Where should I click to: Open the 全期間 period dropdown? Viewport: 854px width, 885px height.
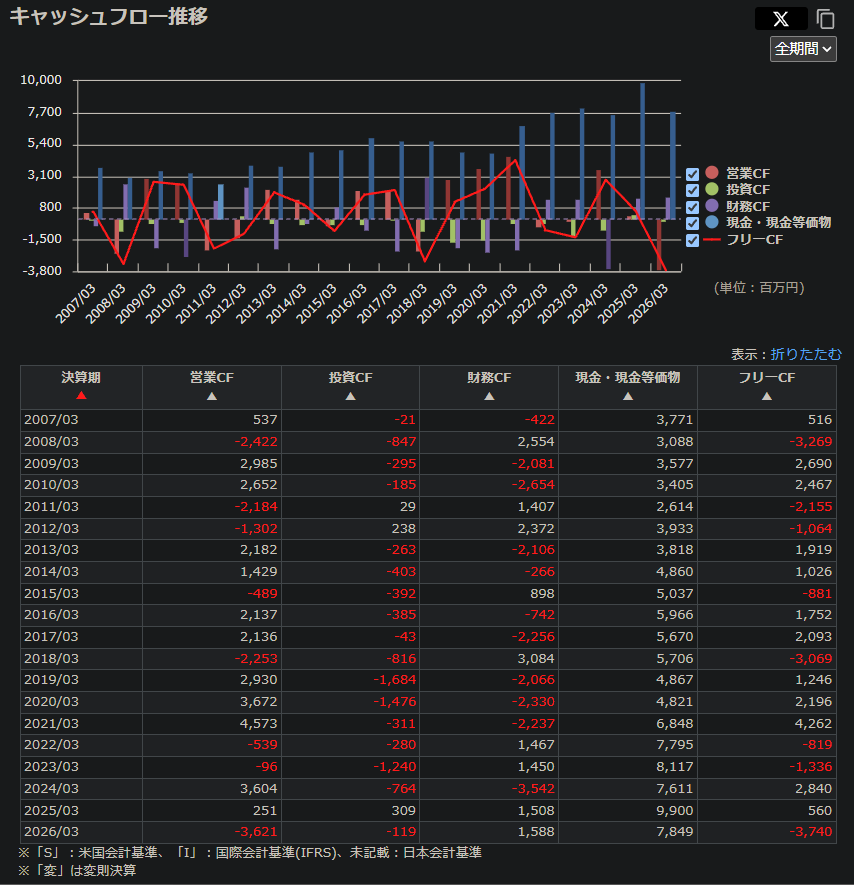pos(803,49)
